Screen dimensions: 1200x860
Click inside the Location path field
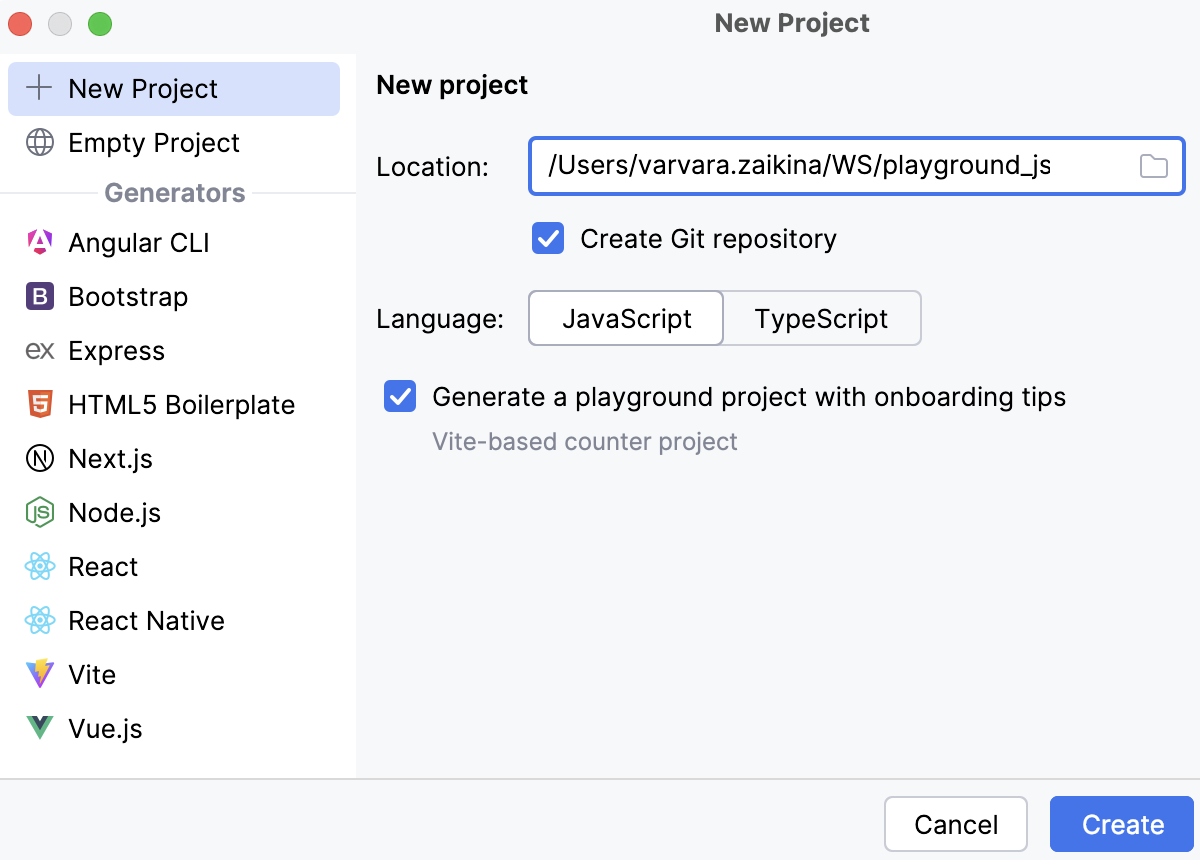tap(850, 166)
